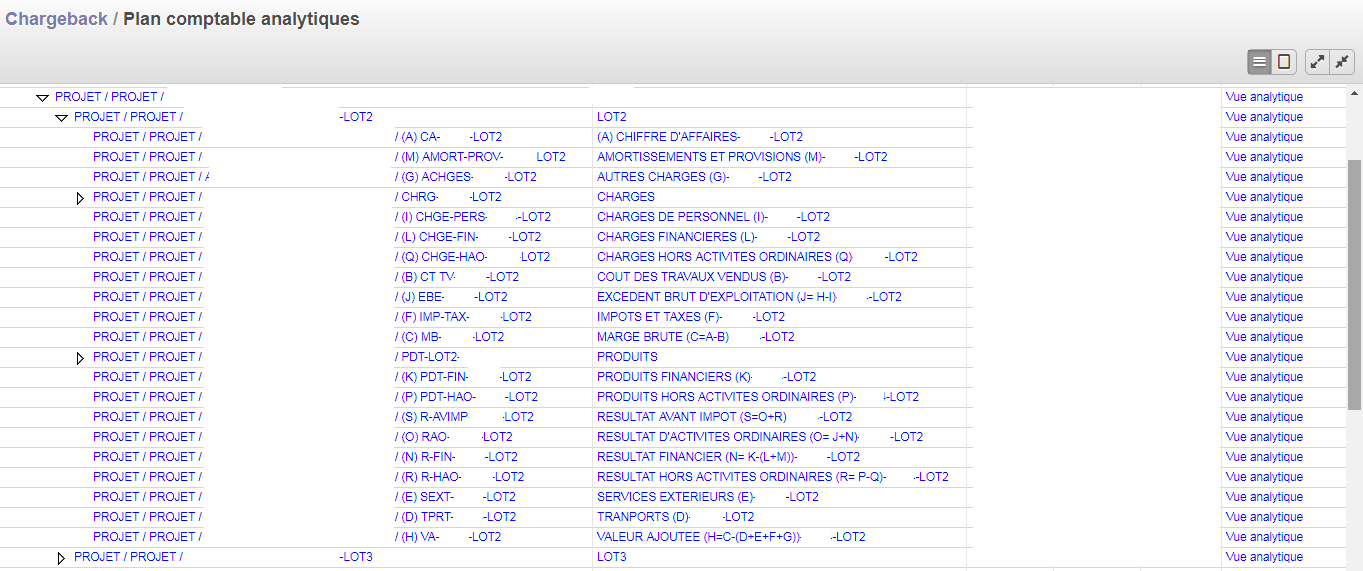Expand the LOT3 tree node
Viewport: 1363px width, 571px height.
click(x=61, y=558)
